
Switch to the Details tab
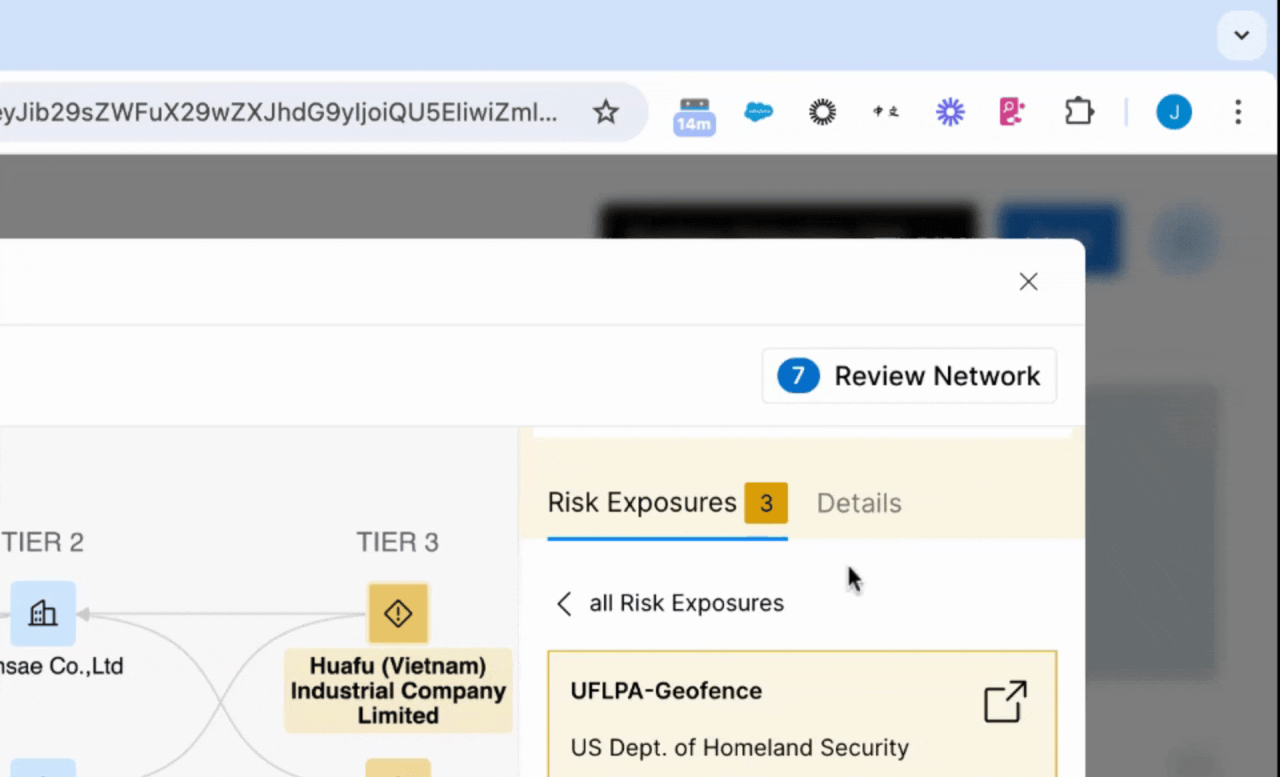pyautogui.click(x=859, y=503)
